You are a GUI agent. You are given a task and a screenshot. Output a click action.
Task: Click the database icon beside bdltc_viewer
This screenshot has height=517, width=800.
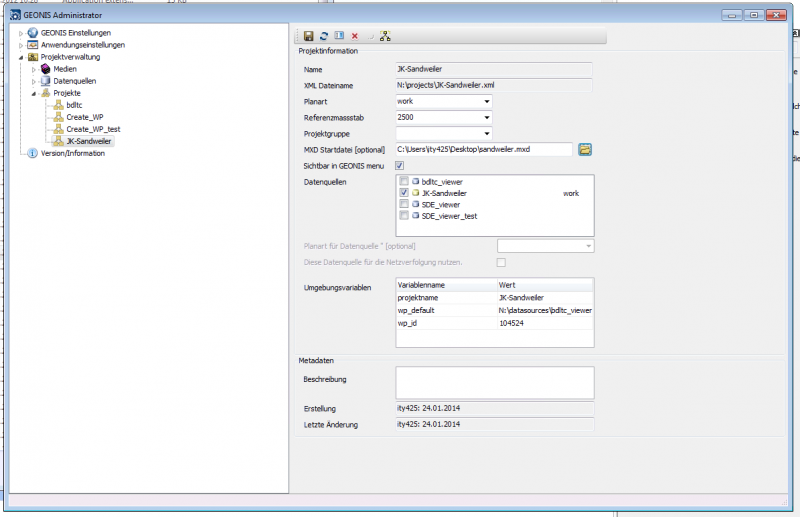tap(415, 181)
